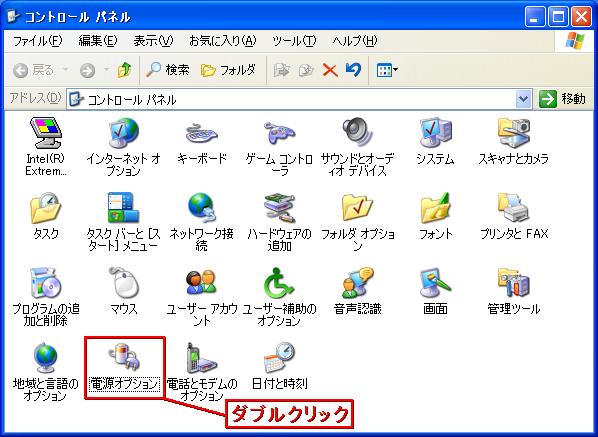Open the 管理ツール administrative tools icon
598x437 pixels.
[x=513, y=283]
